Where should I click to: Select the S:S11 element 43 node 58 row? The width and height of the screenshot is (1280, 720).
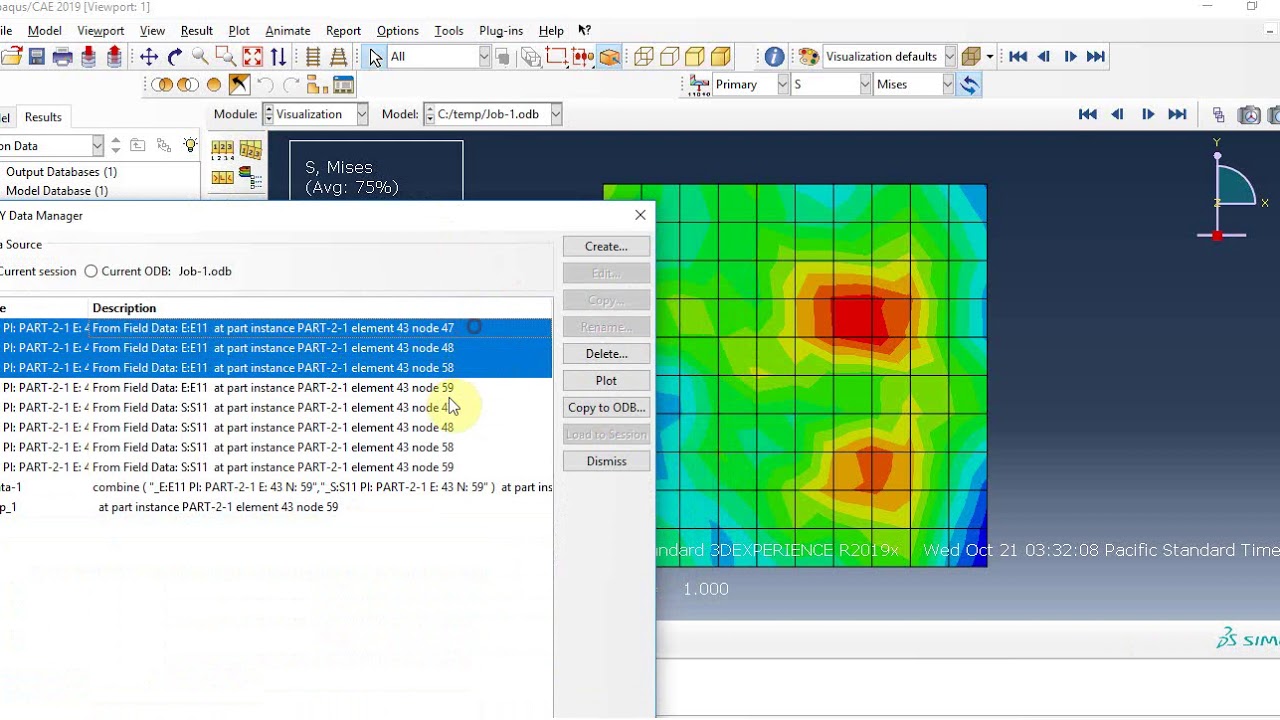click(275, 448)
